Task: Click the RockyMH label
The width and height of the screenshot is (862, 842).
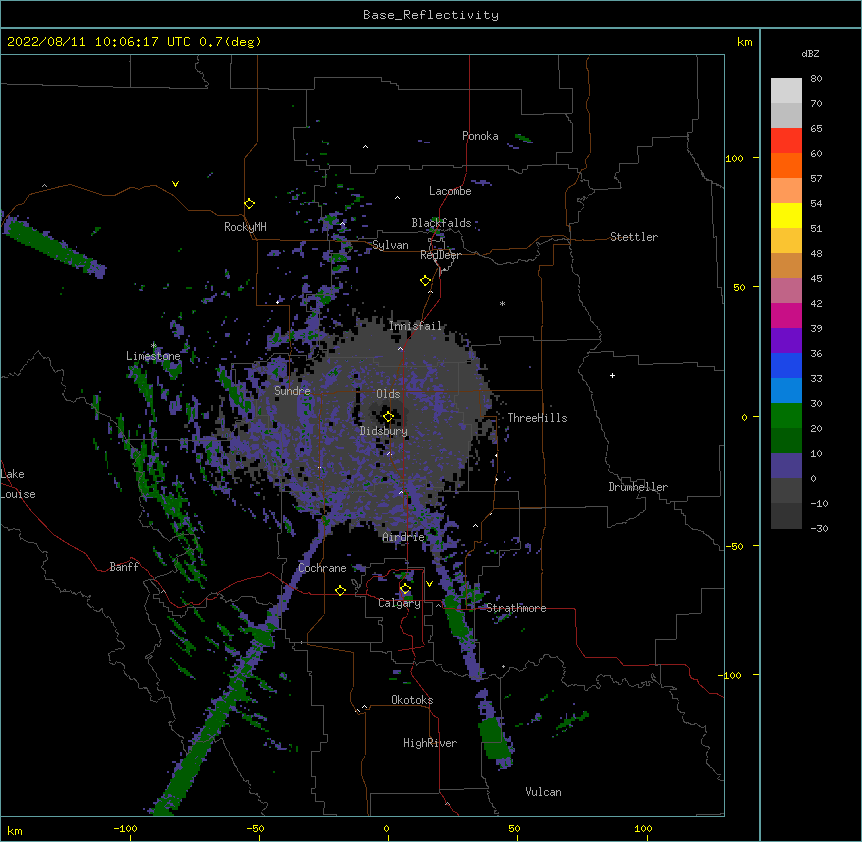Action: [x=245, y=227]
